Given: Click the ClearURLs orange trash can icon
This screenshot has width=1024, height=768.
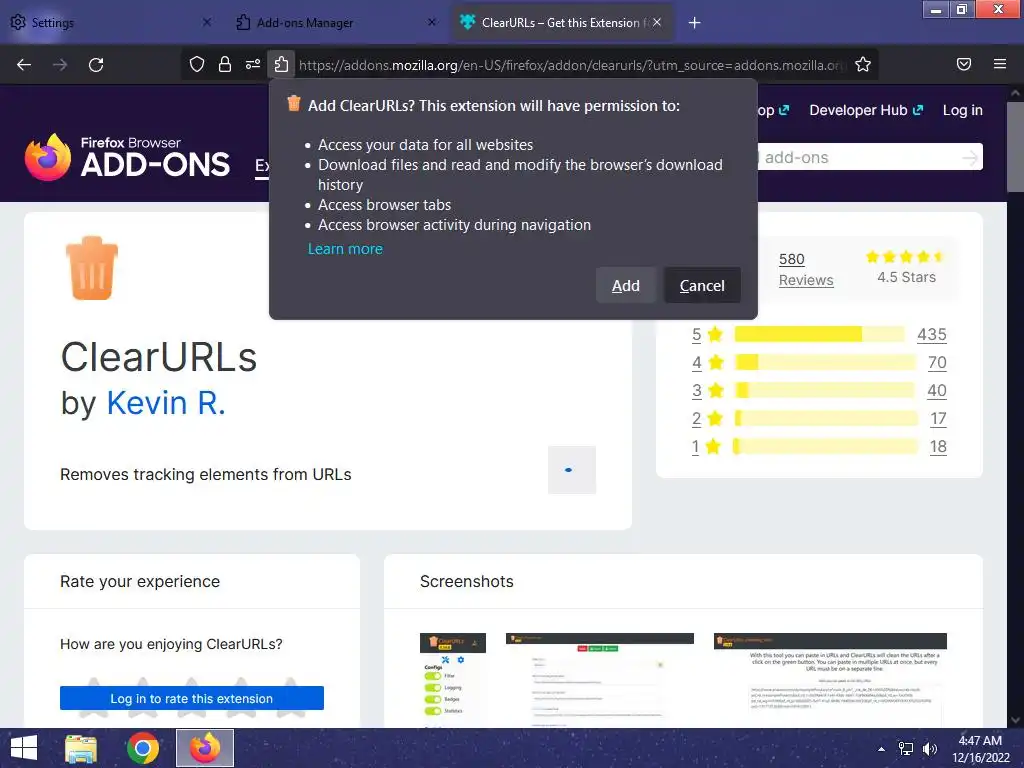Looking at the screenshot, I should click(x=92, y=268).
